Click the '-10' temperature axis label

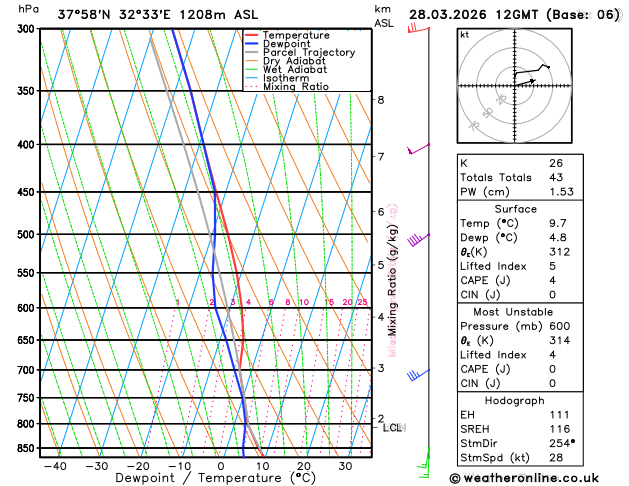pyautogui.click(x=179, y=466)
